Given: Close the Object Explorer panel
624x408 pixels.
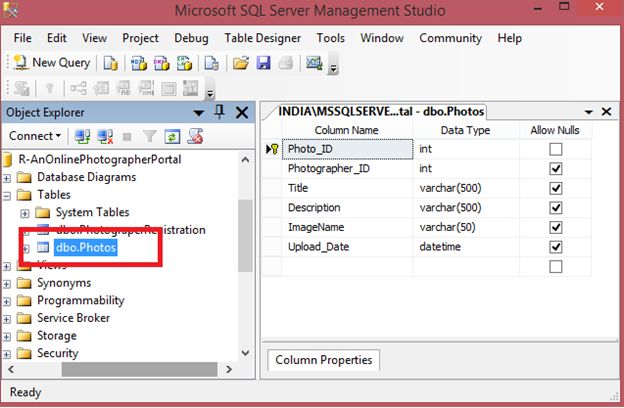Looking at the screenshot, I should [x=242, y=113].
